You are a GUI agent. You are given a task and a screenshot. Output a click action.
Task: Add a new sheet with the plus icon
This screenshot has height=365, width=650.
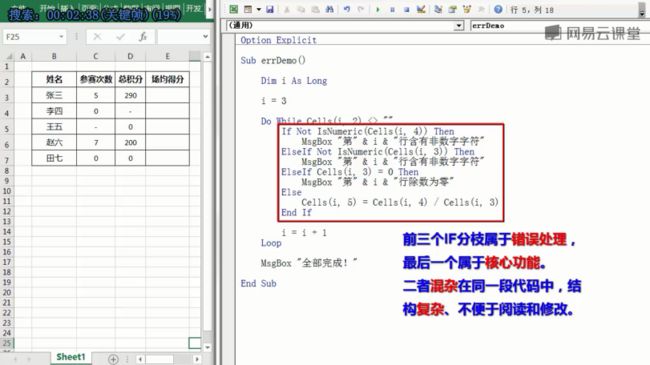tap(113, 359)
